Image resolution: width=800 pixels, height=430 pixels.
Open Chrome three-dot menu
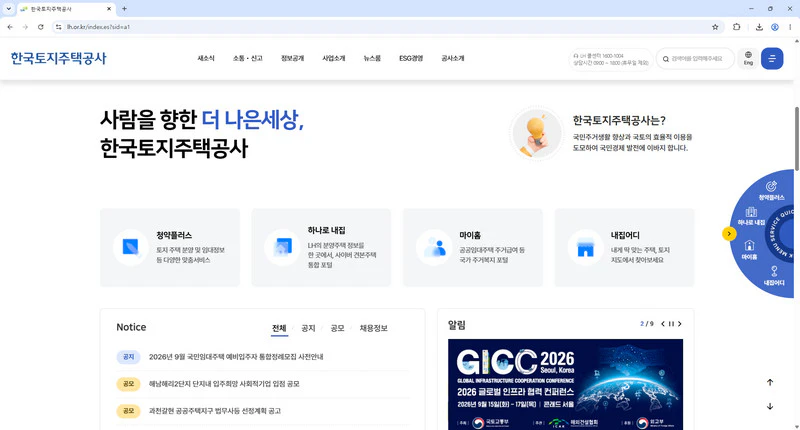pos(790,27)
